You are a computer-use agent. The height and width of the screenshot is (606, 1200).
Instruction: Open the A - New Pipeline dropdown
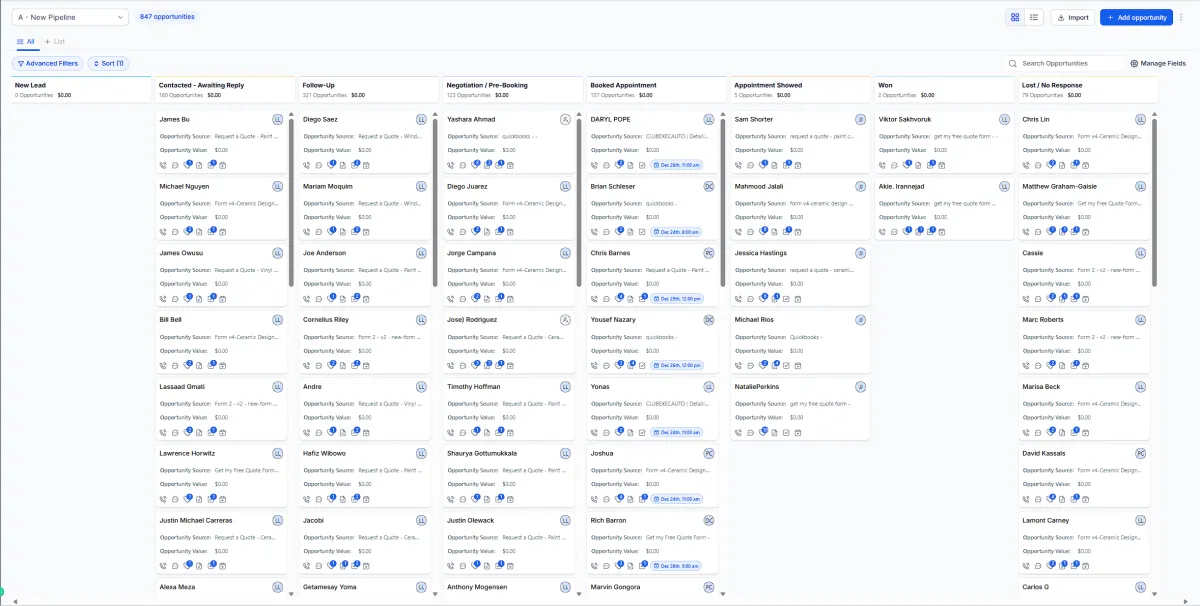pos(71,17)
